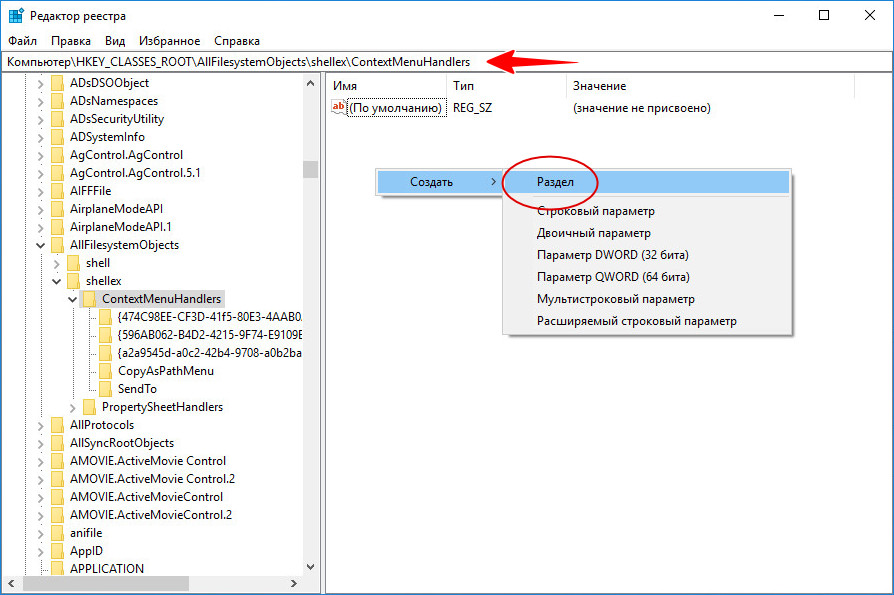Select the SendTo key
This screenshot has width=894, height=595.
pyautogui.click(x=137, y=389)
